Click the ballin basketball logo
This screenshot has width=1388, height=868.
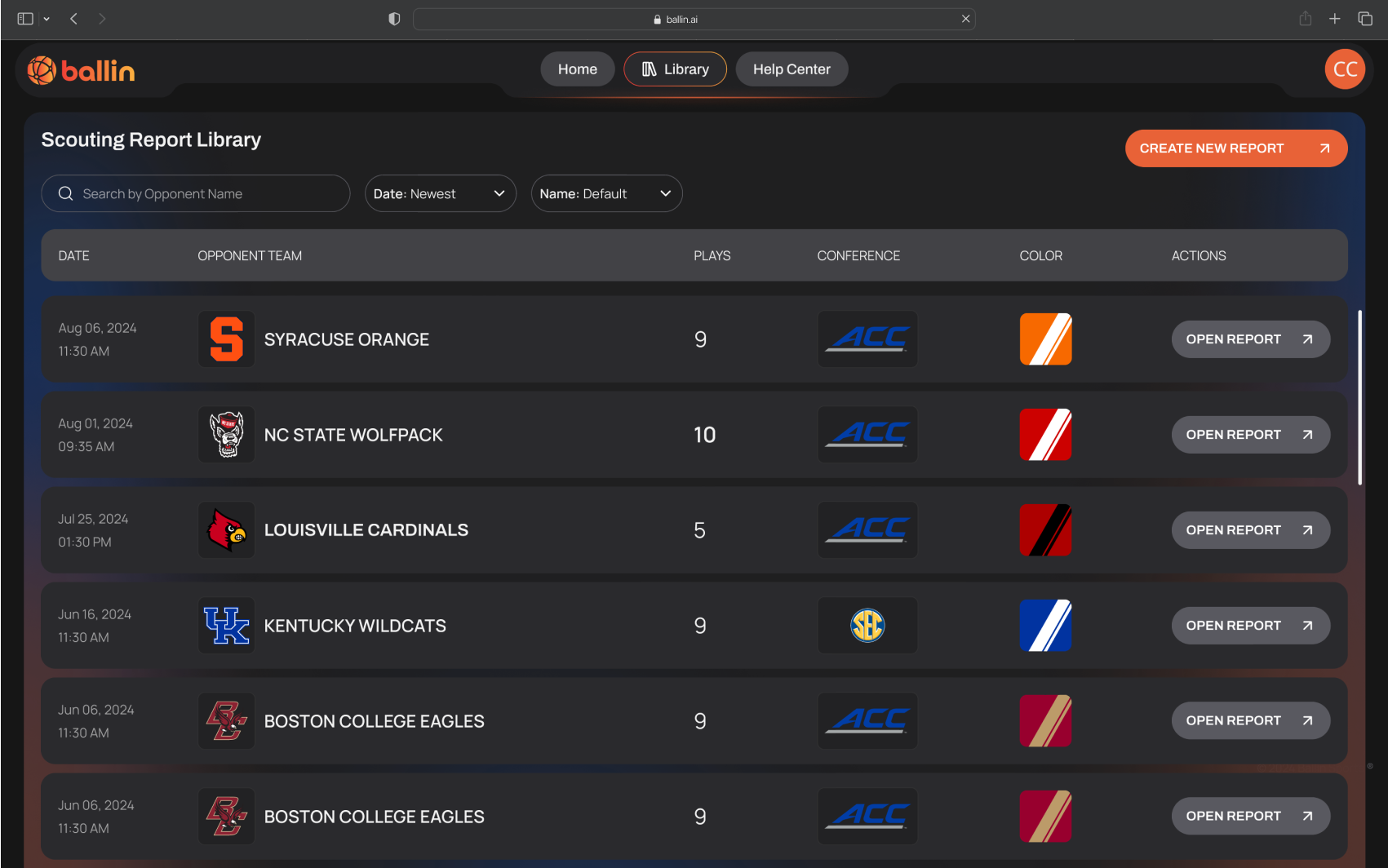point(81,71)
